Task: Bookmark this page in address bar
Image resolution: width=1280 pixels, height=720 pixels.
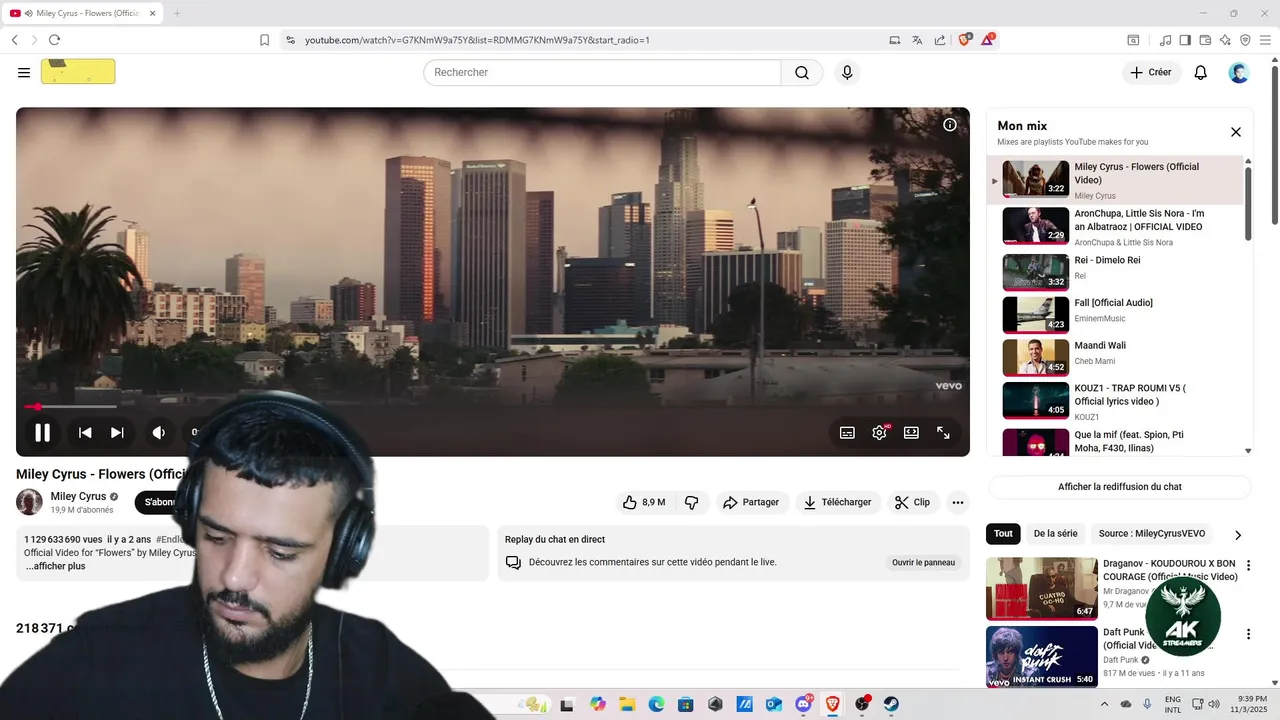Action: coord(264,40)
